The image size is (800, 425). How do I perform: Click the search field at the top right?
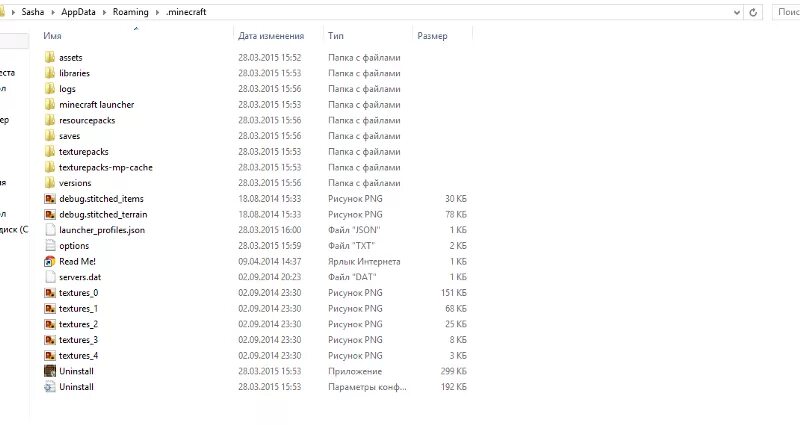[x=786, y=12]
